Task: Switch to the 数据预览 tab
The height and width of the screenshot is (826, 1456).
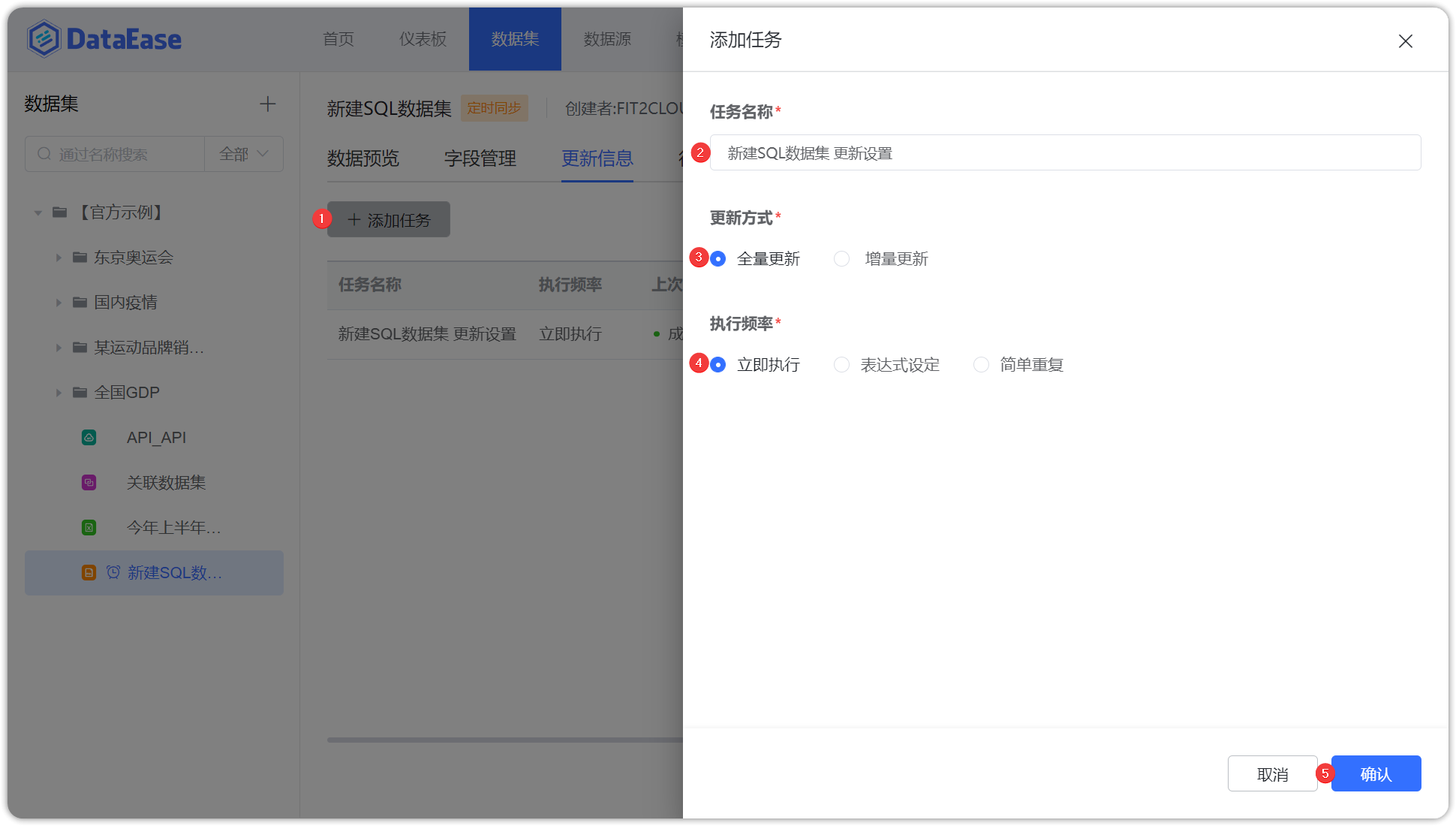Action: [363, 158]
